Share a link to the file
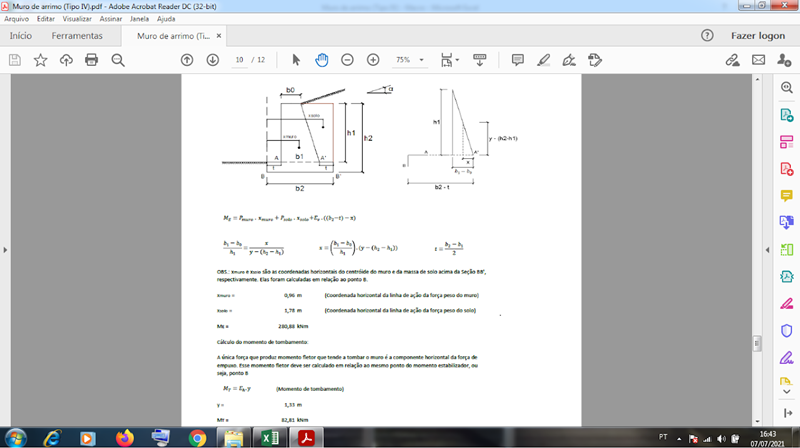The width and height of the screenshot is (800, 448). point(733,60)
